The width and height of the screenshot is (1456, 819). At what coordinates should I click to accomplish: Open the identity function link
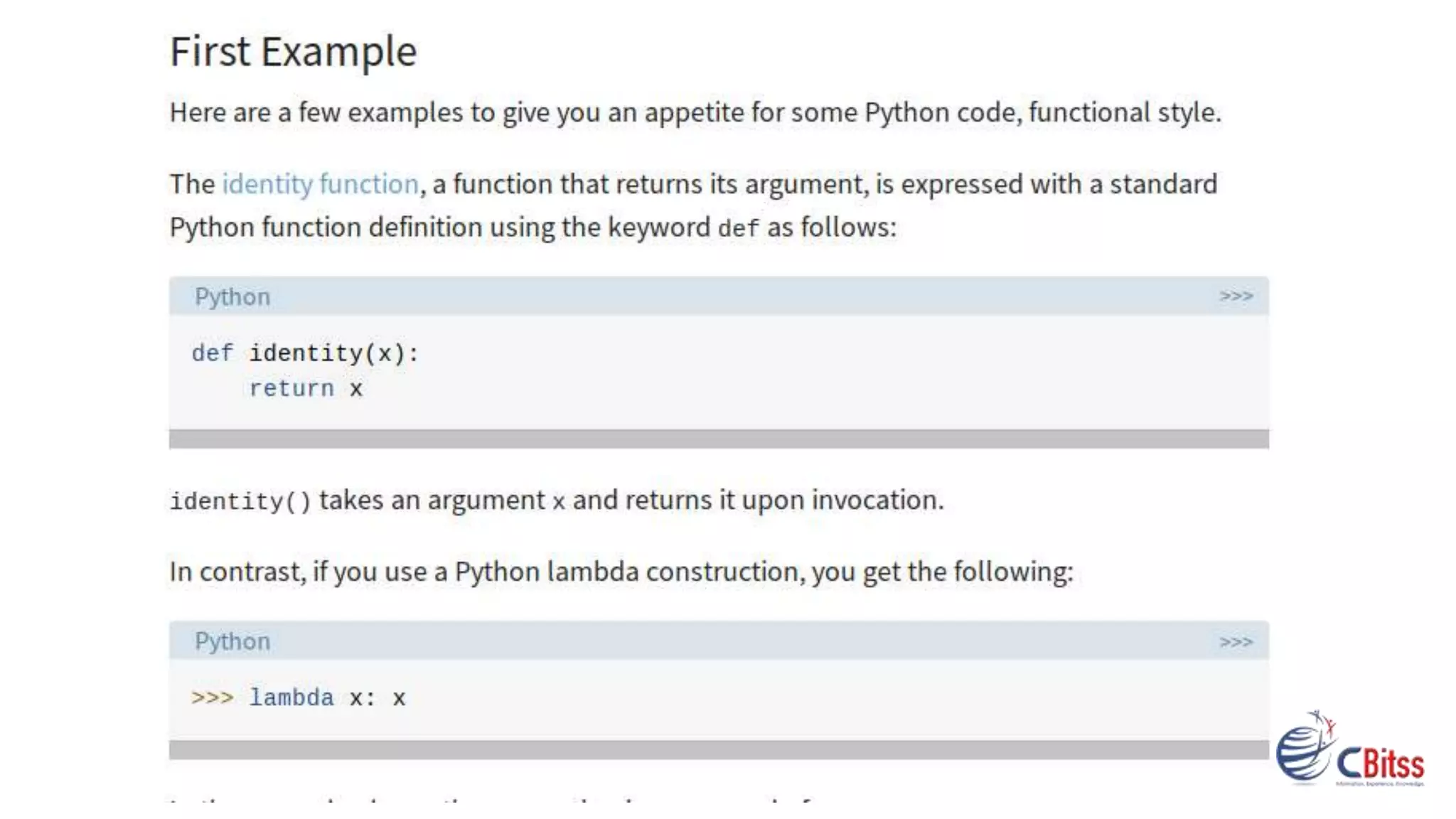pos(320,184)
